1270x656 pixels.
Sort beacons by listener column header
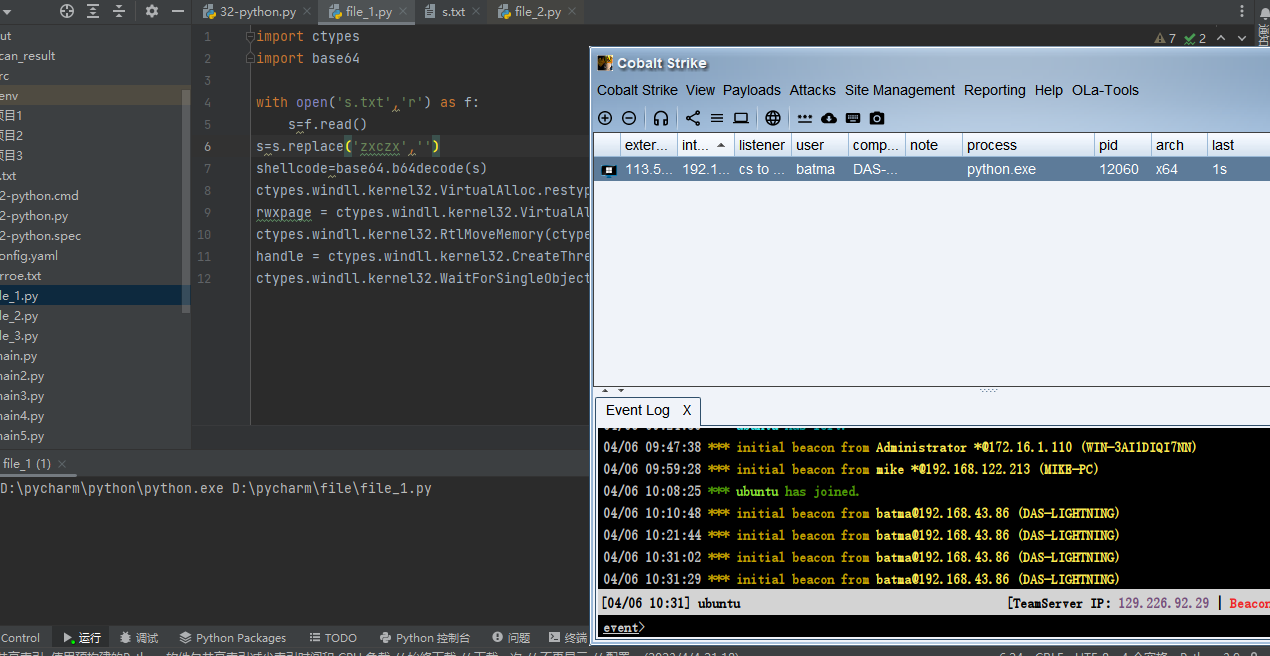click(x=763, y=145)
